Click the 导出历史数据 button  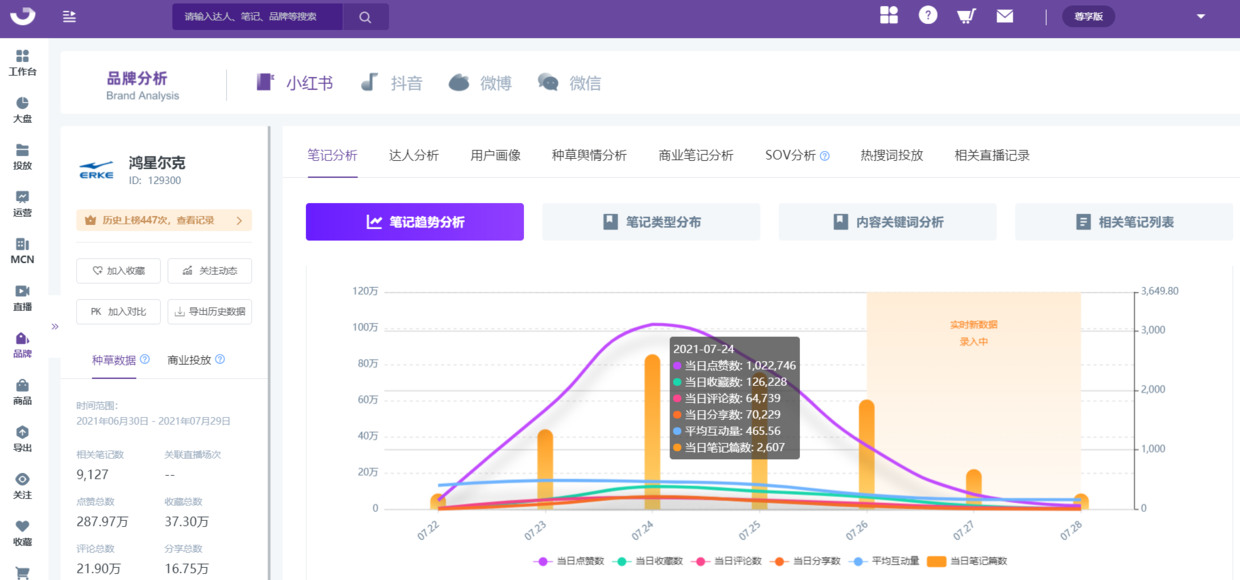coord(209,312)
